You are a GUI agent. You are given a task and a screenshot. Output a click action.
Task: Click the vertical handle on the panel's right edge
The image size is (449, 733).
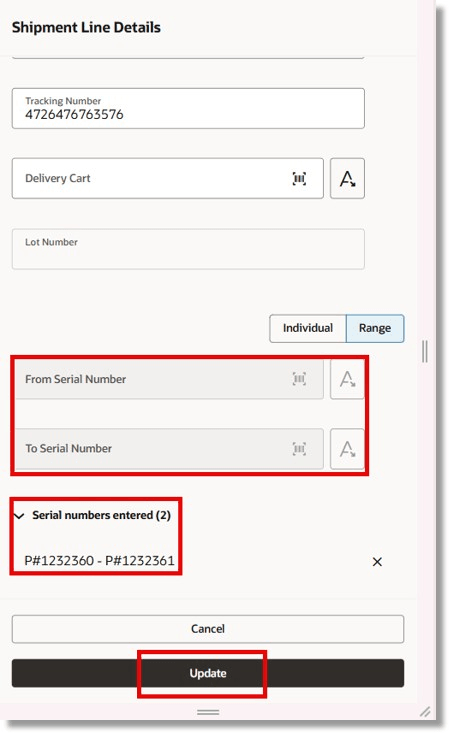pyautogui.click(x=425, y=351)
